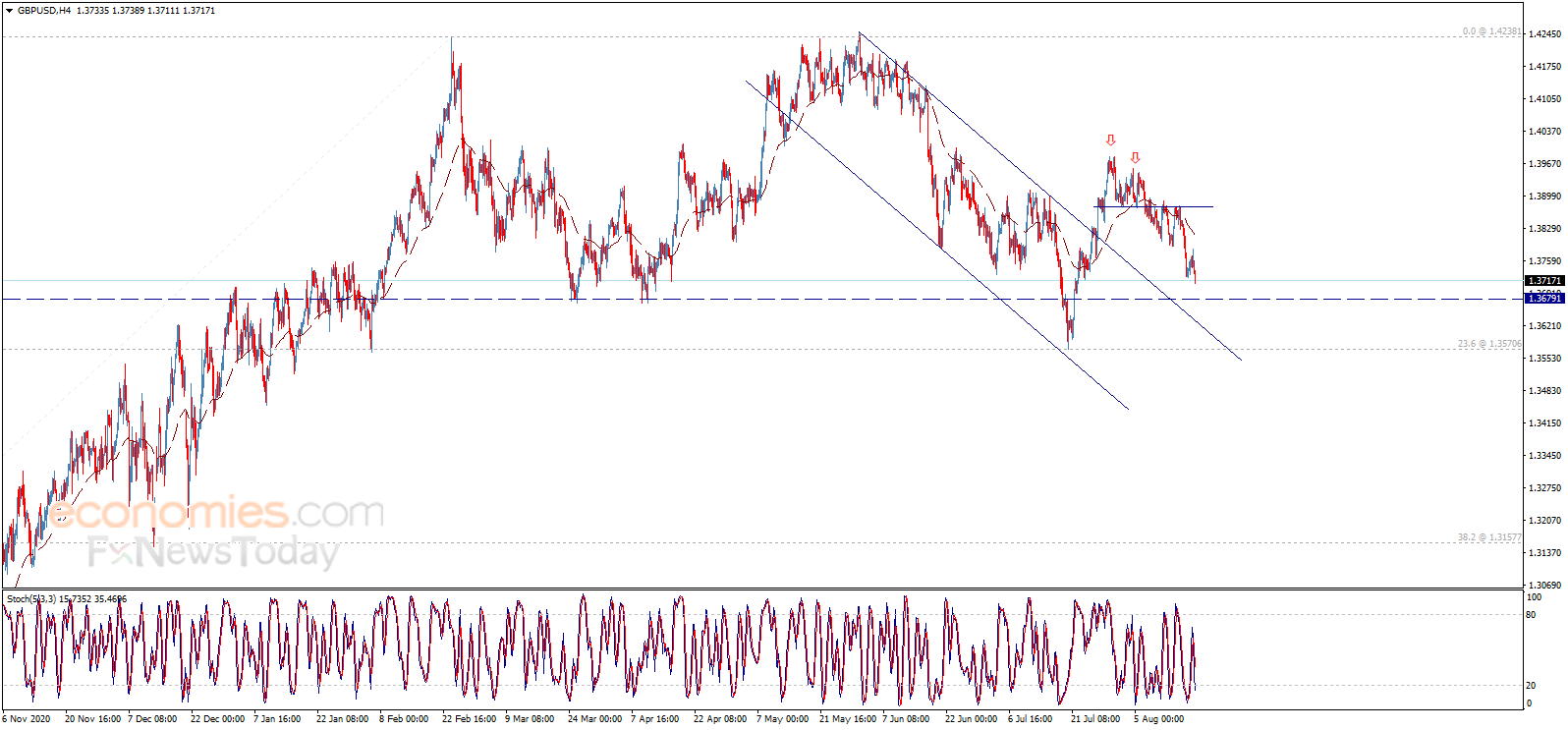Click the FxNewsToday watermark text
This screenshot has height=730, width=1568.
point(213,552)
